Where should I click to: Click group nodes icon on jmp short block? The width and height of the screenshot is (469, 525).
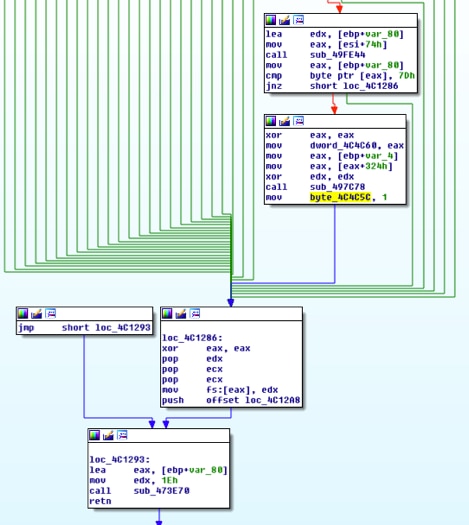tap(51, 314)
